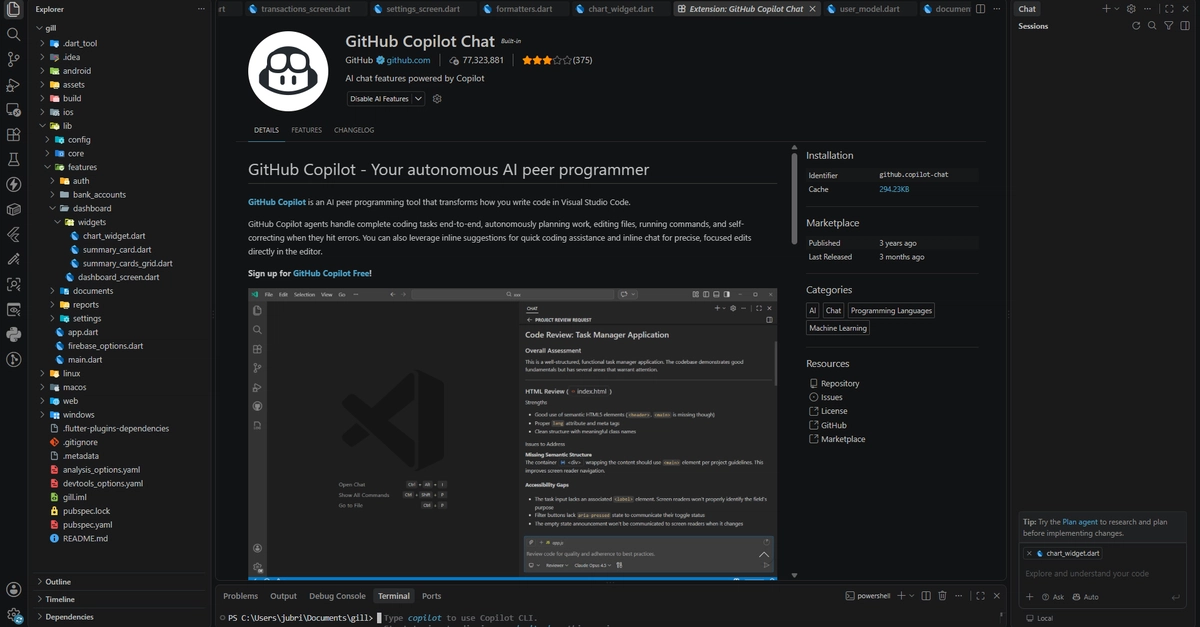
Task: Click the Disable AI Features button
Action: tap(379, 99)
